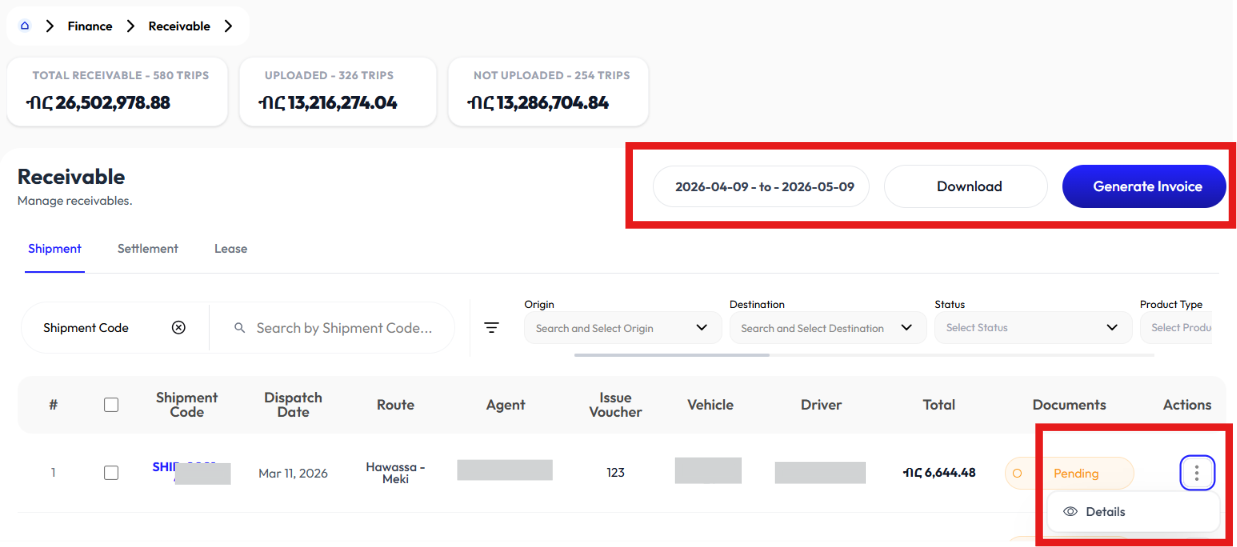1237x547 pixels.
Task: Open Receivable breadcrumb link
Action: [179, 26]
